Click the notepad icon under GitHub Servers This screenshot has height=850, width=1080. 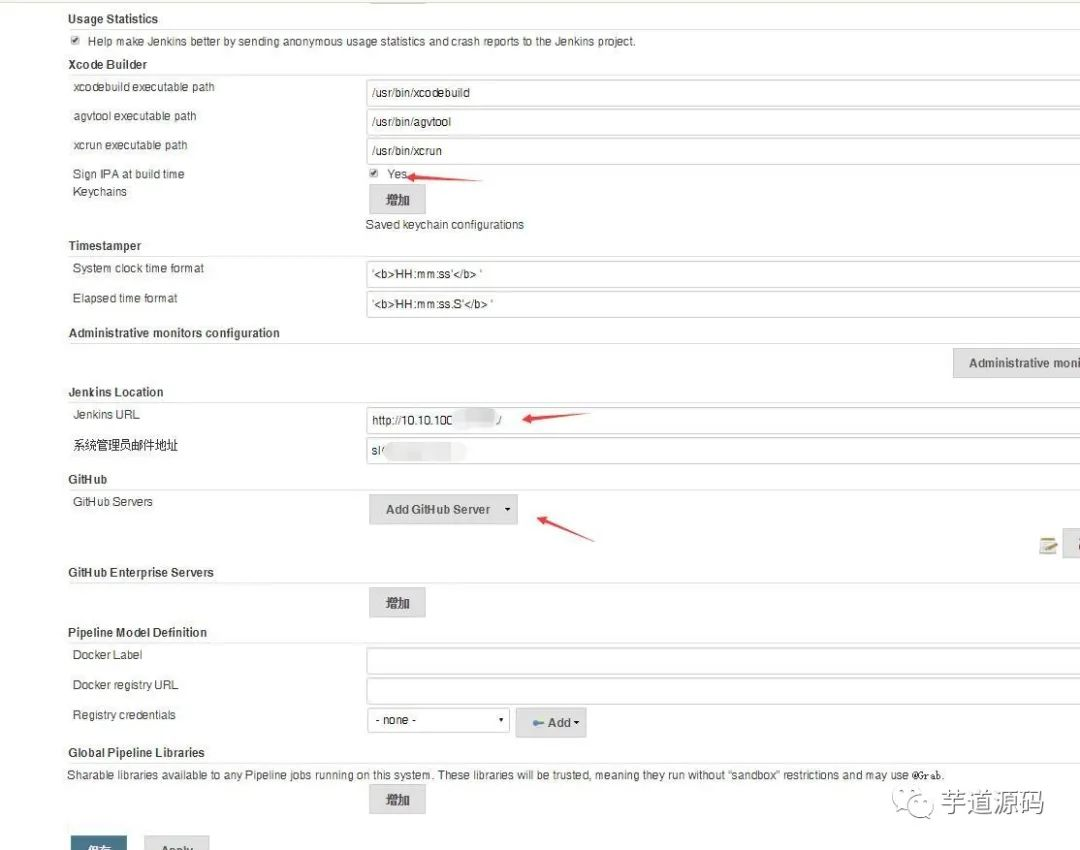click(1048, 546)
